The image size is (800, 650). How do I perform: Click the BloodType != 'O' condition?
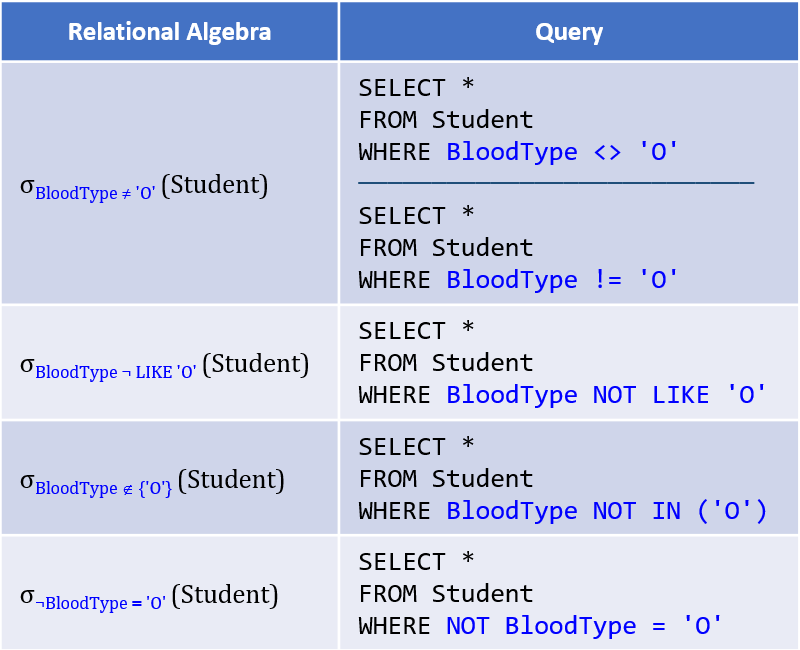coord(562,280)
